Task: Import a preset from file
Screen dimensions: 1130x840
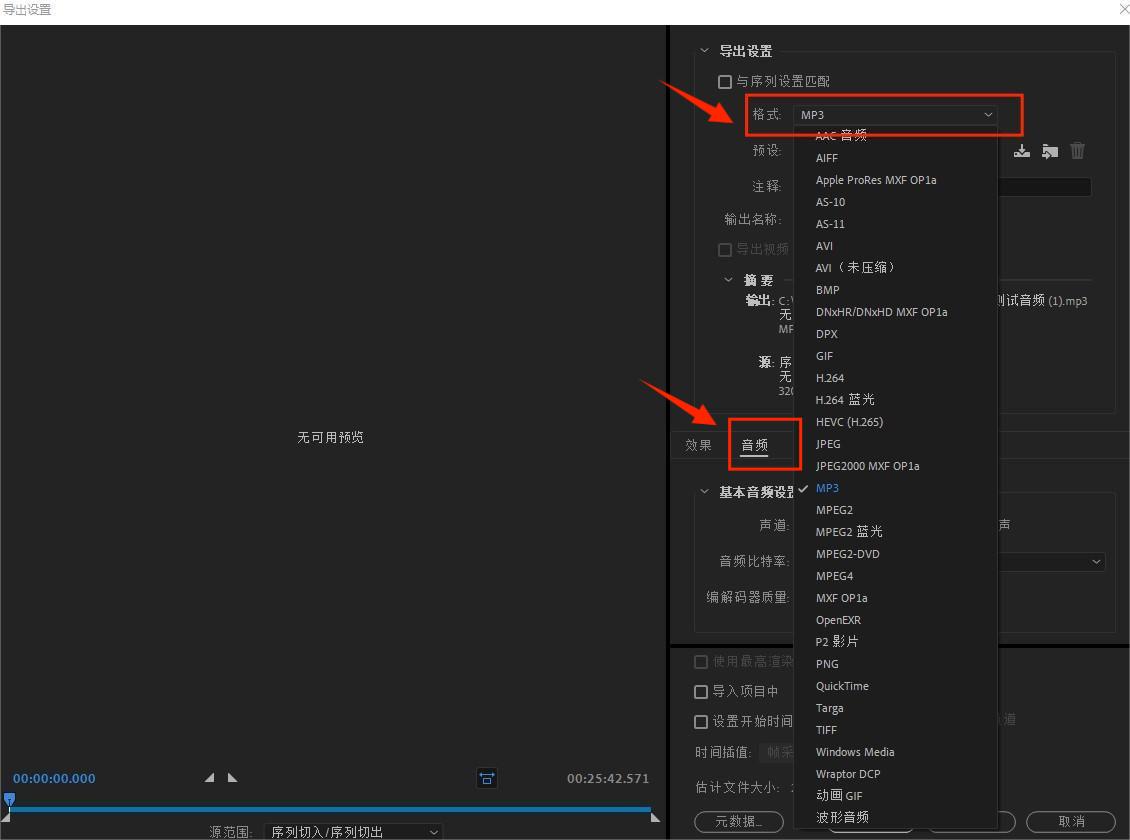Action: click(1049, 150)
